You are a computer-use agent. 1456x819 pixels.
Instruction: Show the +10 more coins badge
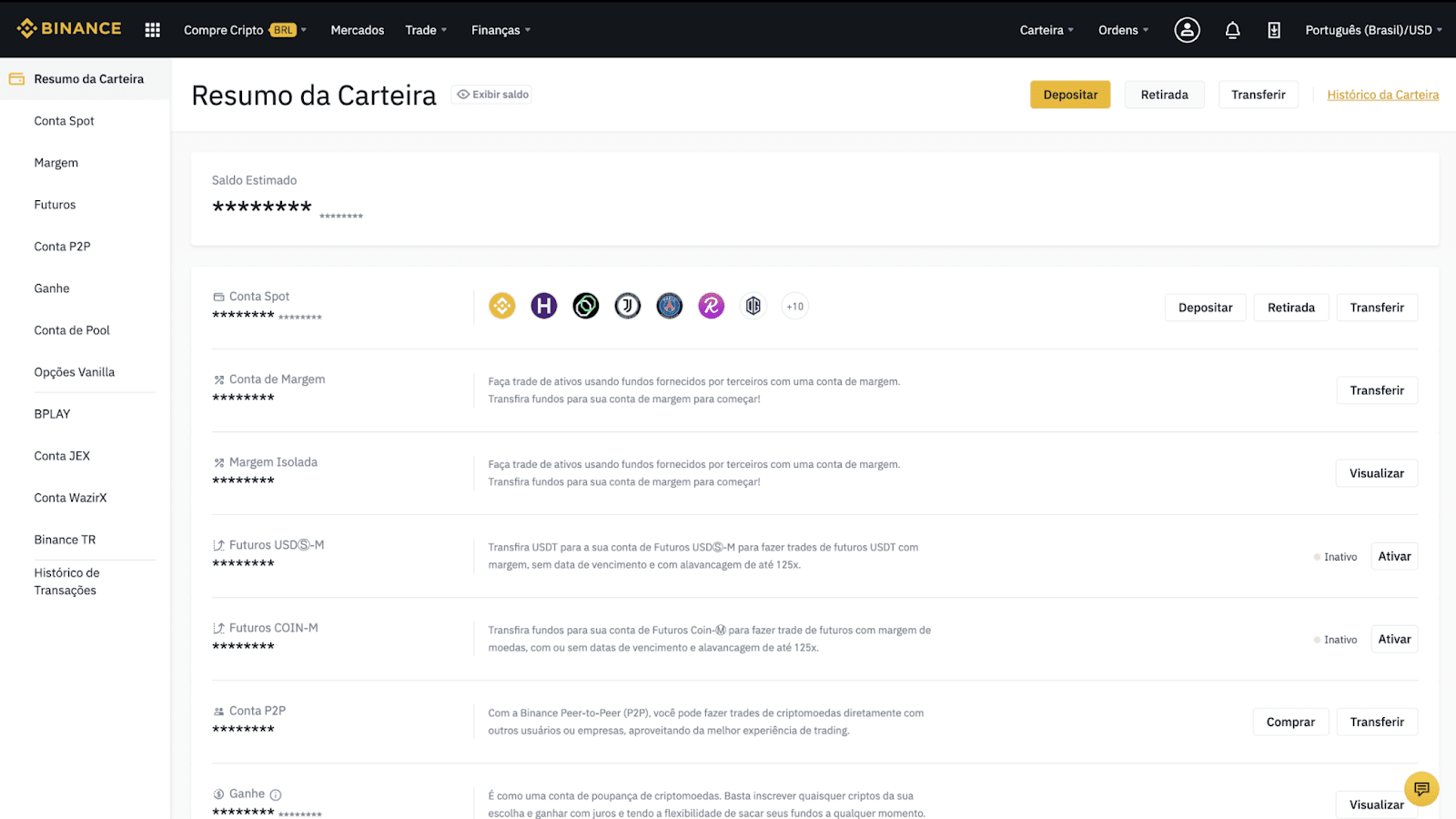click(795, 306)
